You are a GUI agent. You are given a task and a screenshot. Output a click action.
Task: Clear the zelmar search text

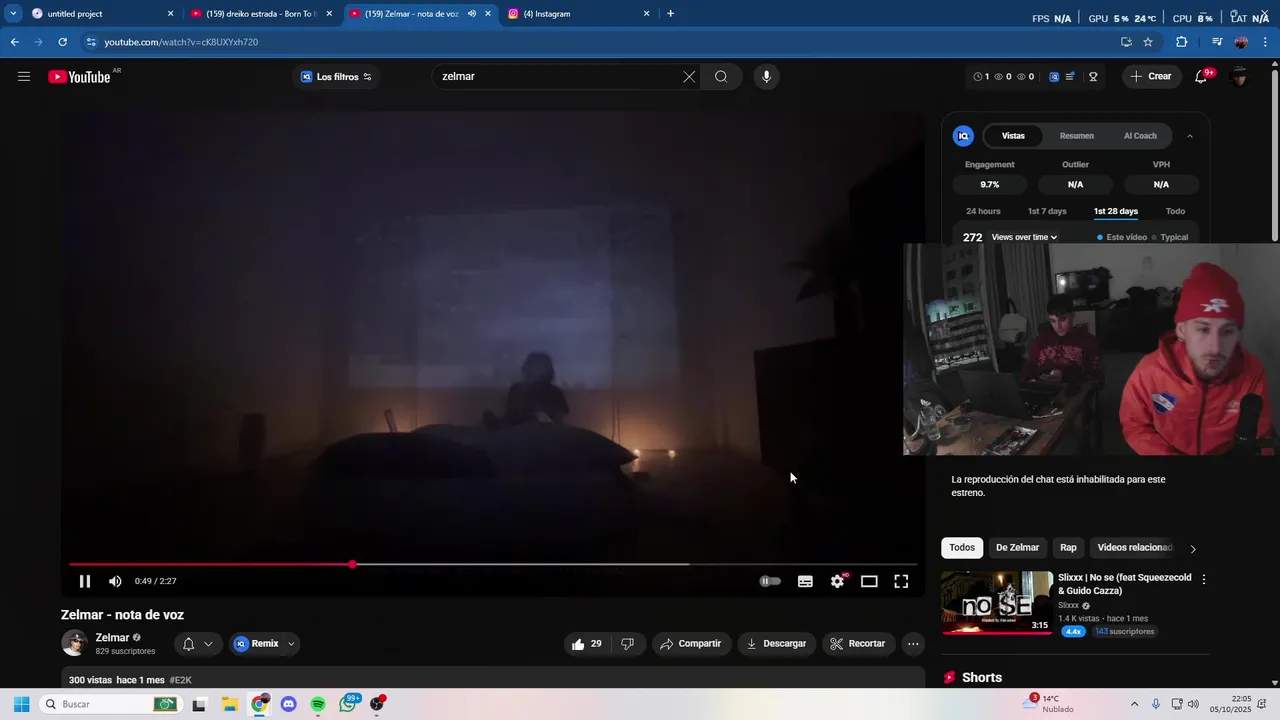689,77
